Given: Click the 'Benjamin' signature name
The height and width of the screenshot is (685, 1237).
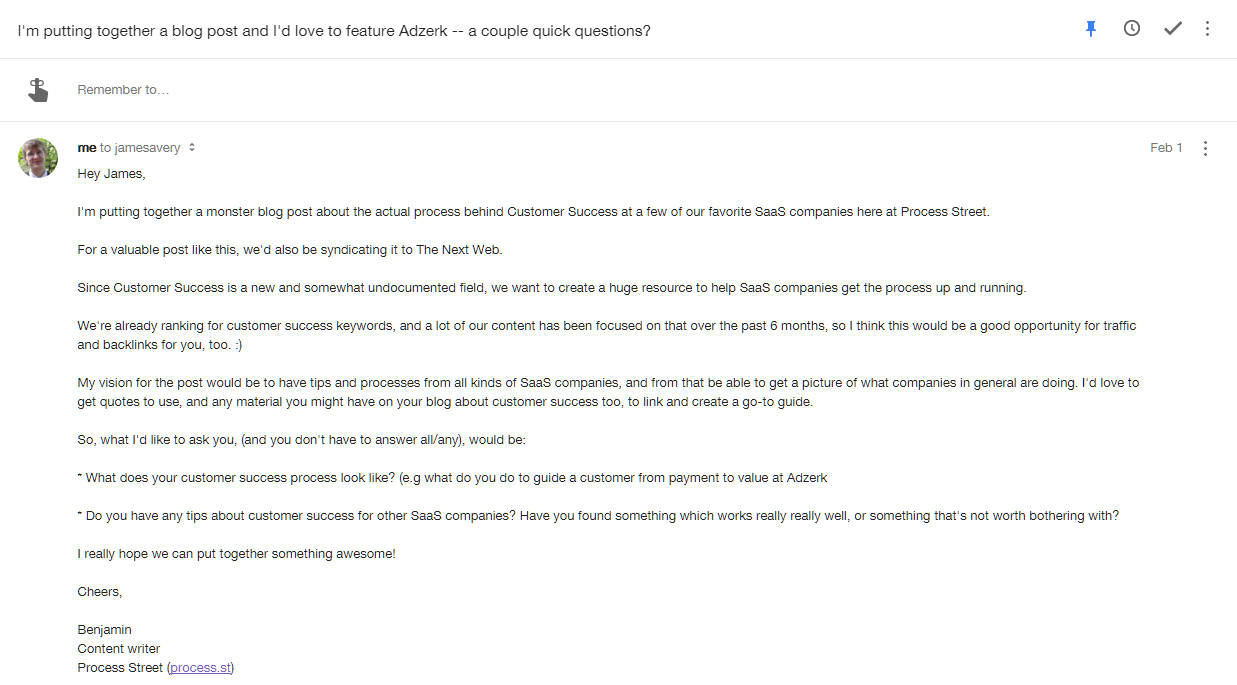Looking at the screenshot, I should pos(105,630).
